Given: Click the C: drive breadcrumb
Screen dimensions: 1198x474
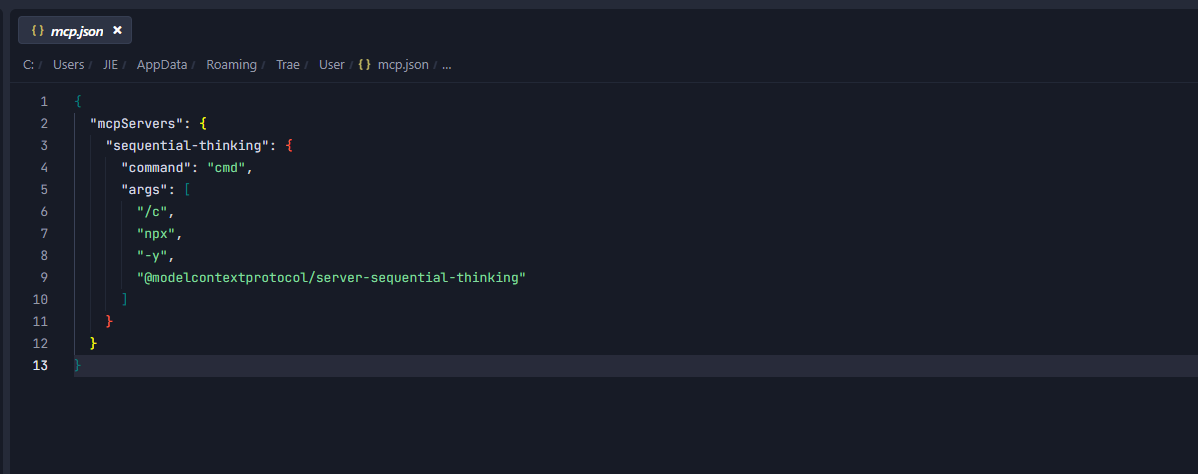Looking at the screenshot, I should (28, 65).
